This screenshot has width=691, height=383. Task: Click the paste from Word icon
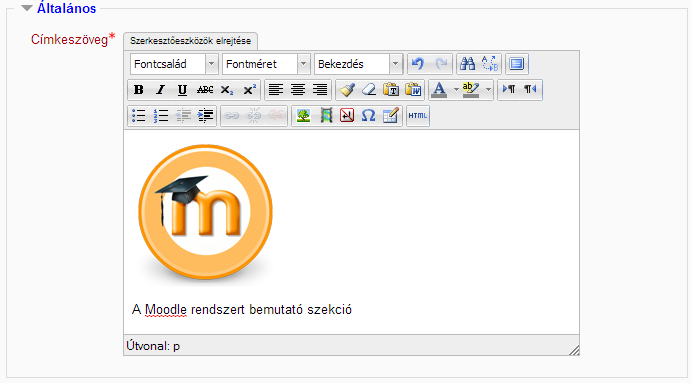tap(413, 90)
